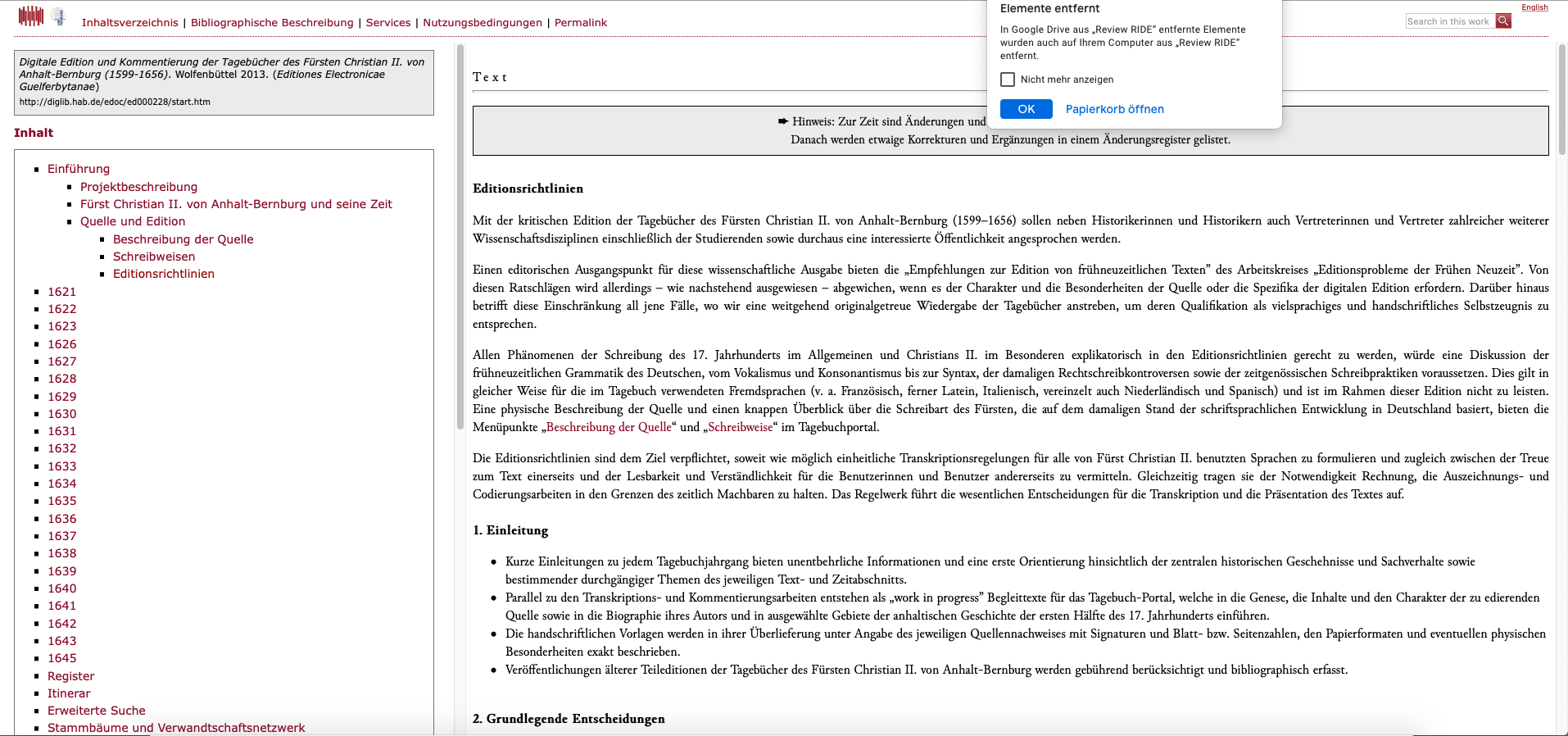Open the diary year 1628
This screenshot has height=736, width=1568.
(61, 379)
